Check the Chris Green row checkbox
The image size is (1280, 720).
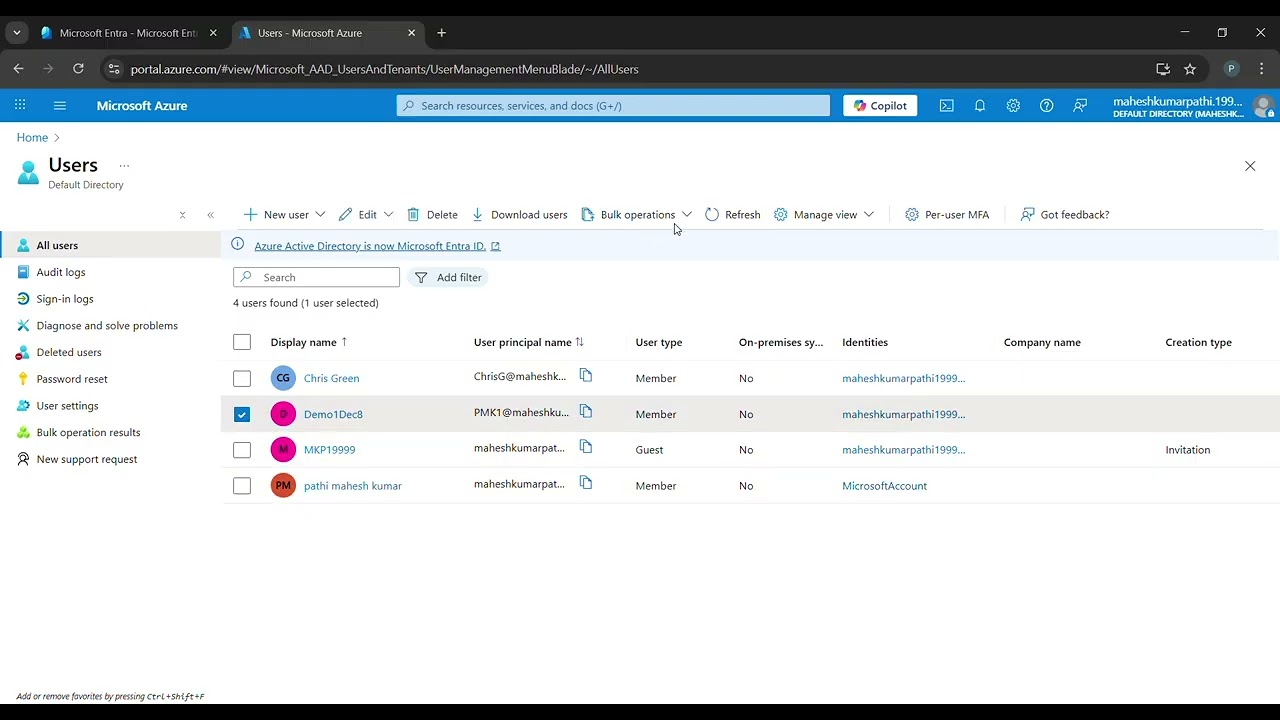242,378
